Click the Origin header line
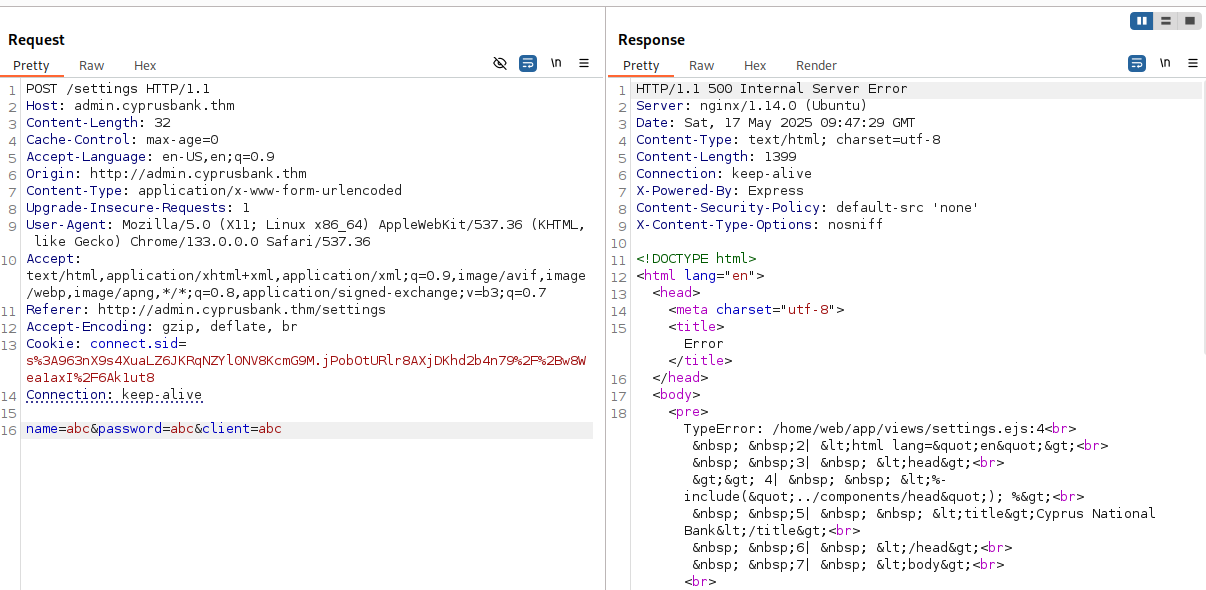This screenshot has width=1206, height=590. [166, 174]
